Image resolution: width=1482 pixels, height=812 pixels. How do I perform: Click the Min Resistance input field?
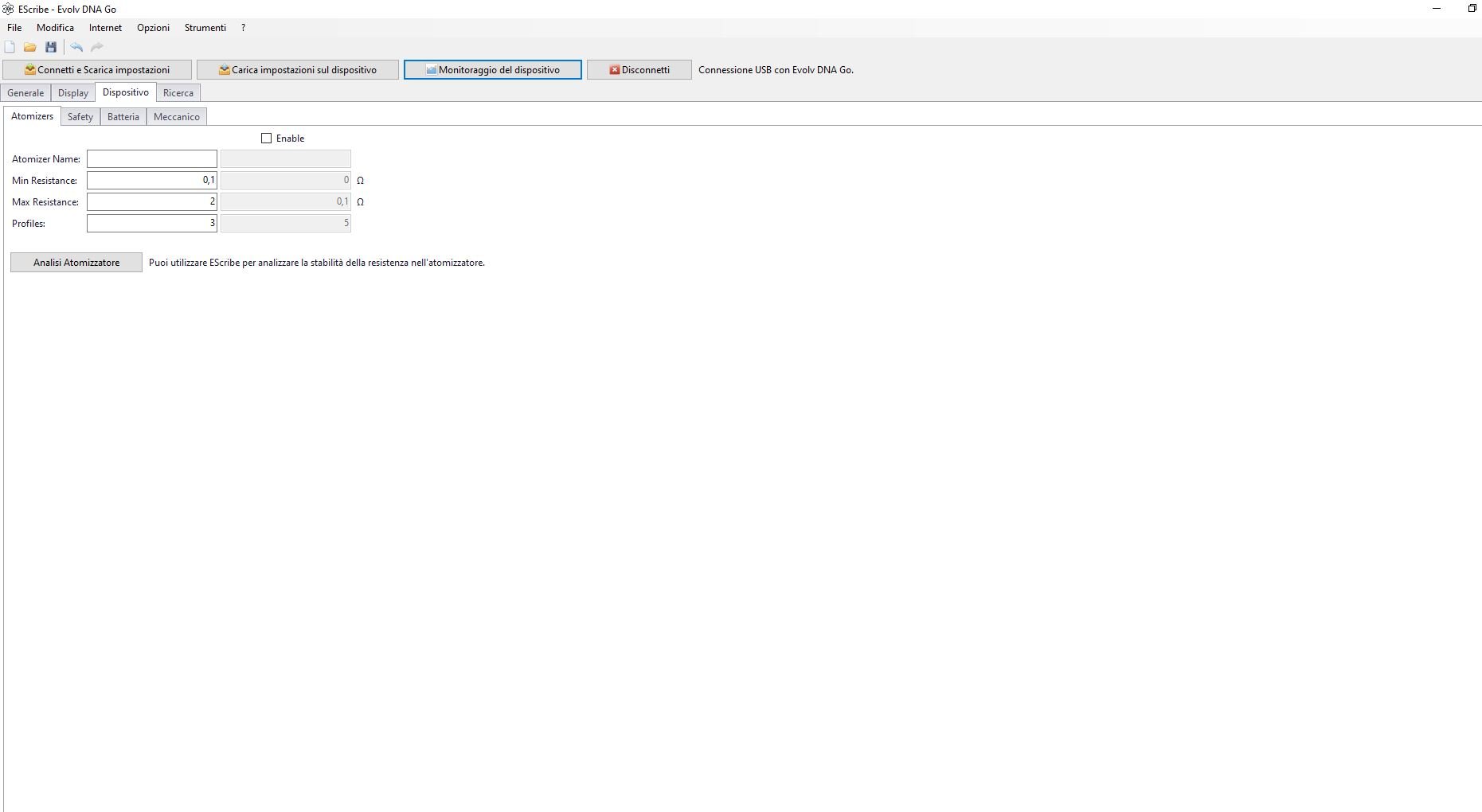tap(152, 181)
